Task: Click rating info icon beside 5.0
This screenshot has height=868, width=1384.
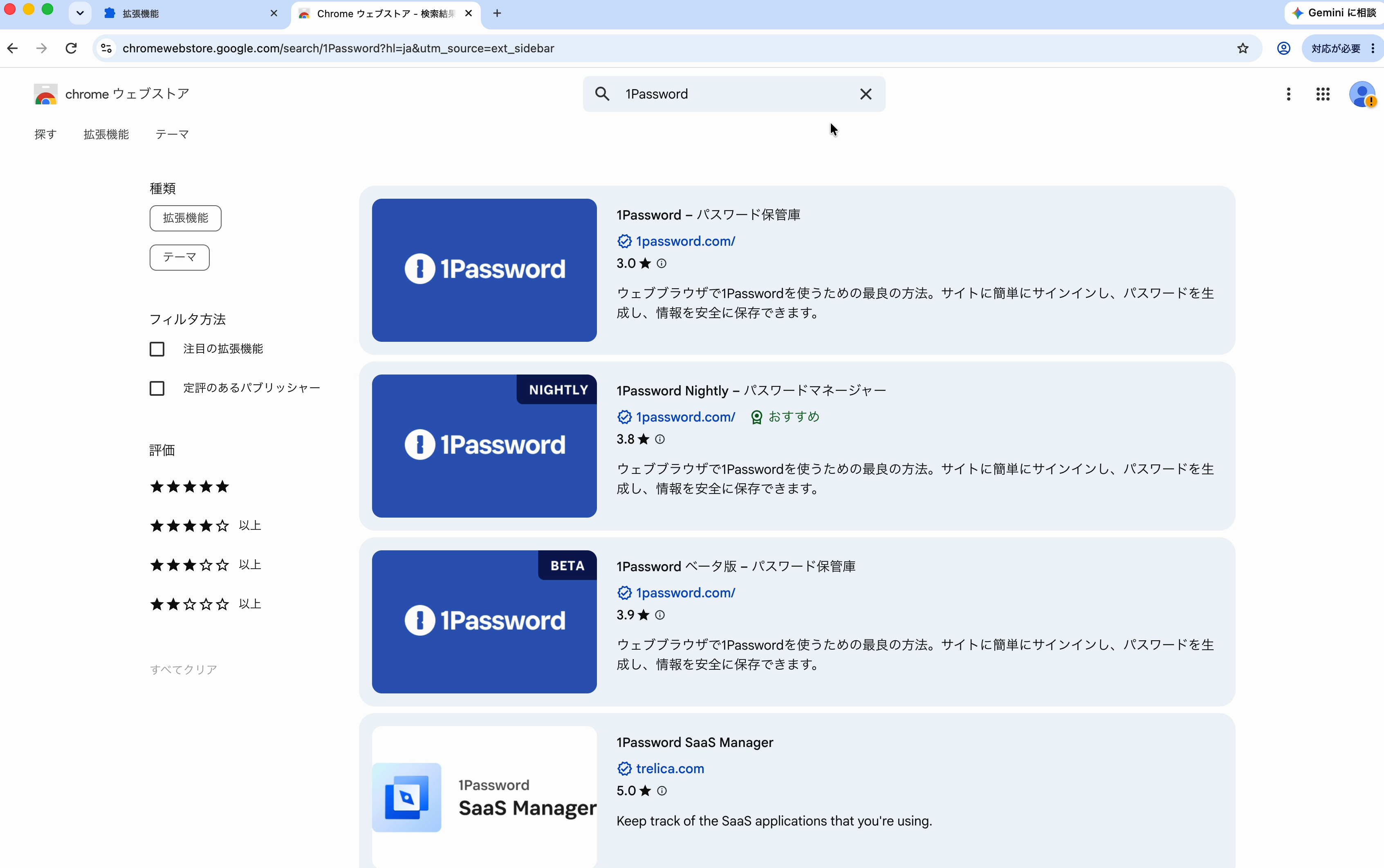Action: point(662,791)
